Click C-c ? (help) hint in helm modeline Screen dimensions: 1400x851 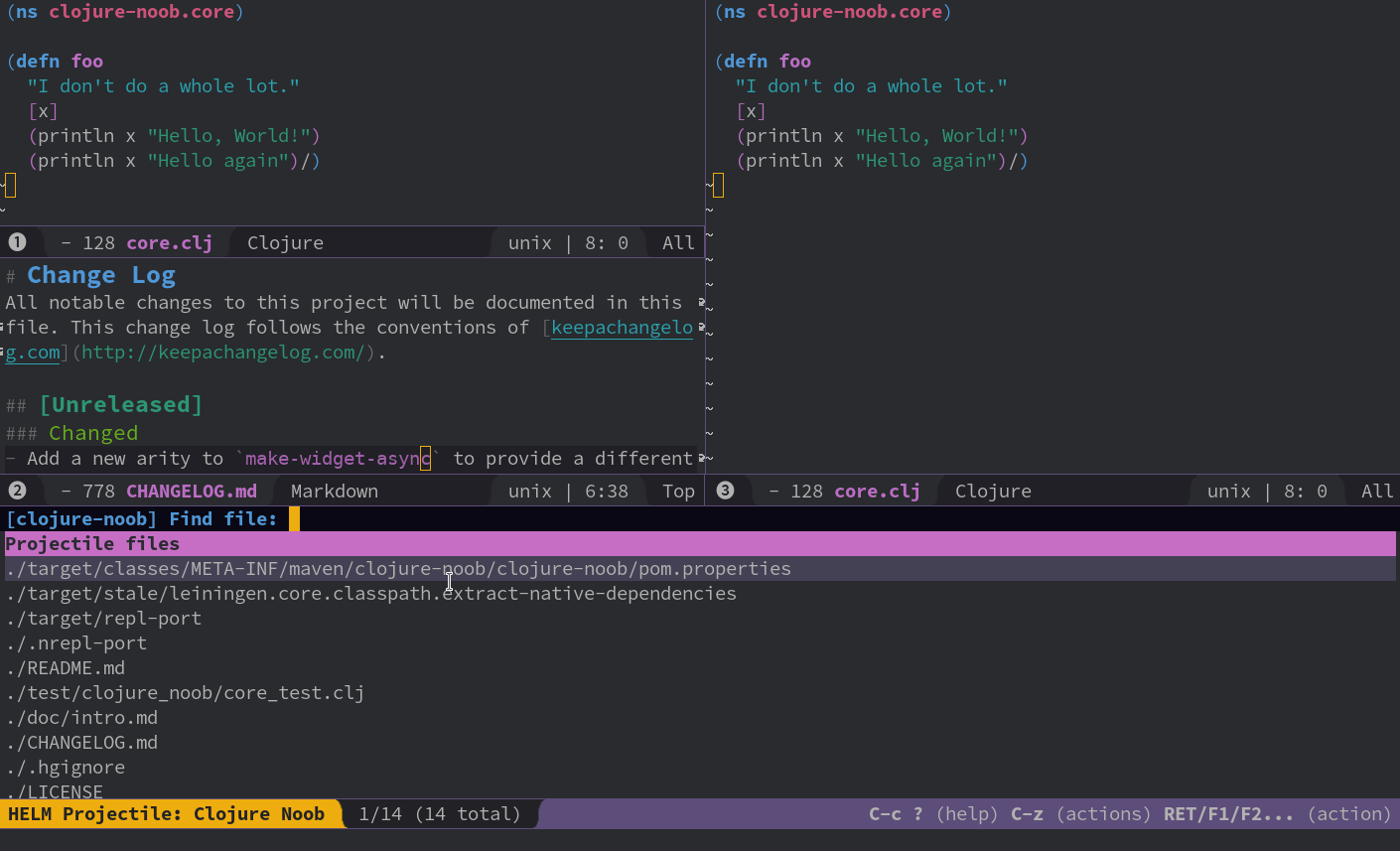point(933,814)
